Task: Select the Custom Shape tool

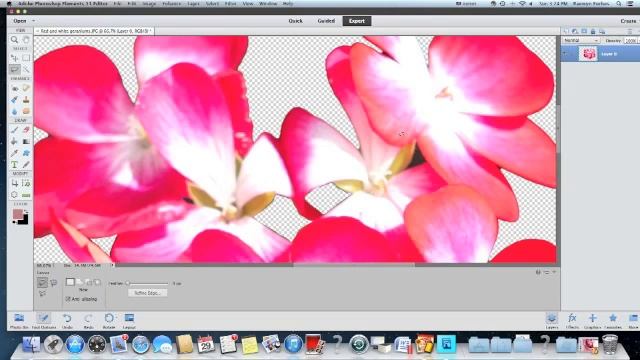Action: coord(26,153)
